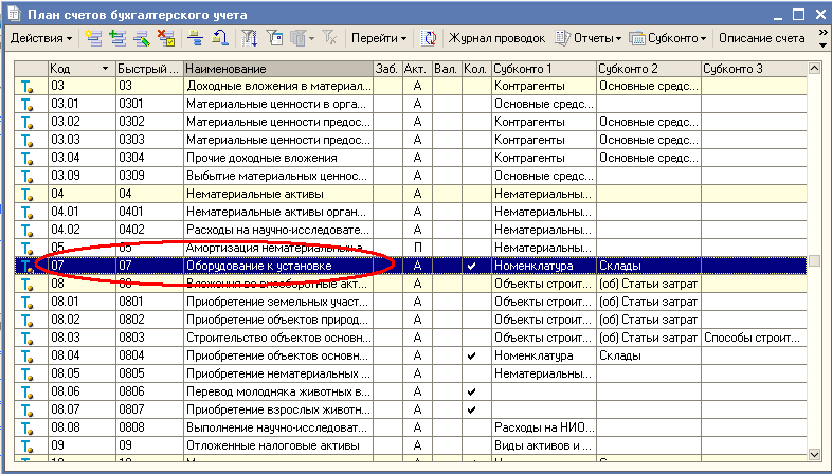Image resolution: width=832 pixels, height=474 pixels.
Task: Click the Add new account icon
Action: [x=94, y=38]
